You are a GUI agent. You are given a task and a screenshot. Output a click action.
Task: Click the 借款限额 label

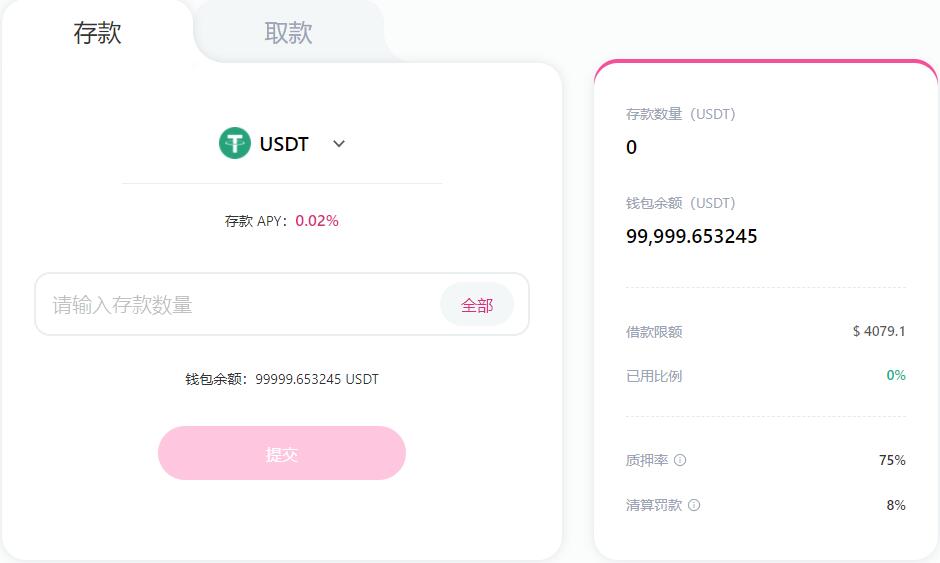click(654, 332)
